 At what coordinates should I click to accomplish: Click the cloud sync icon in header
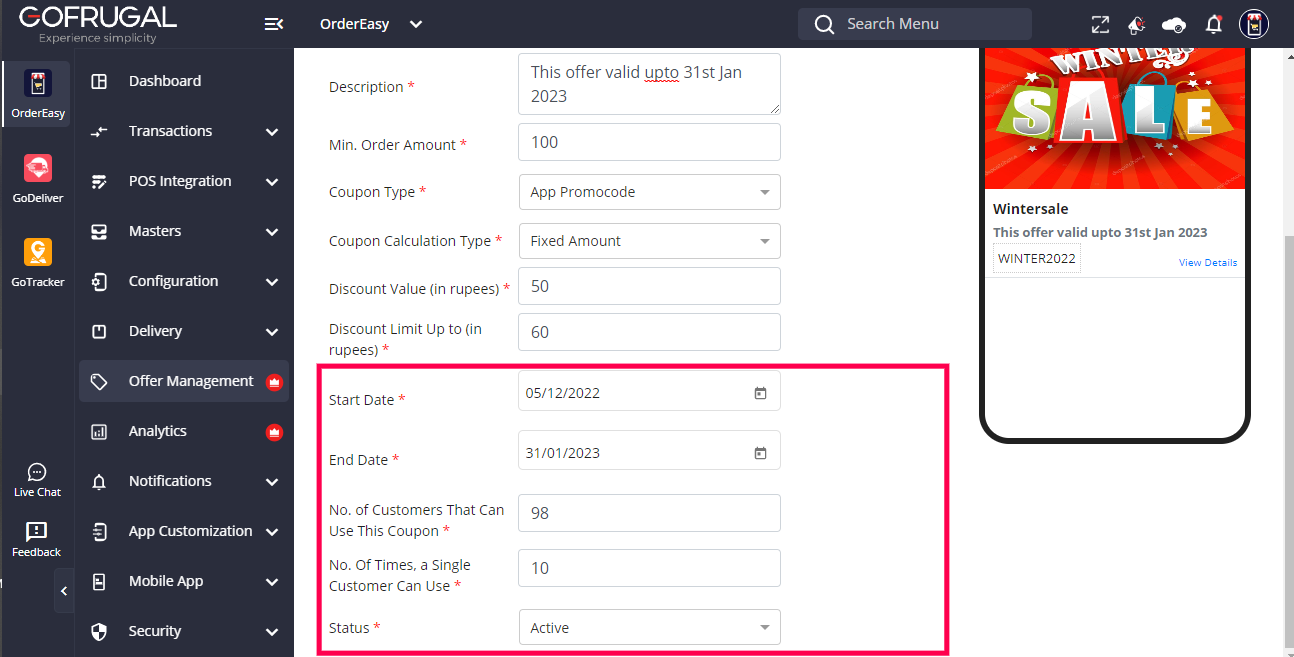click(1174, 24)
